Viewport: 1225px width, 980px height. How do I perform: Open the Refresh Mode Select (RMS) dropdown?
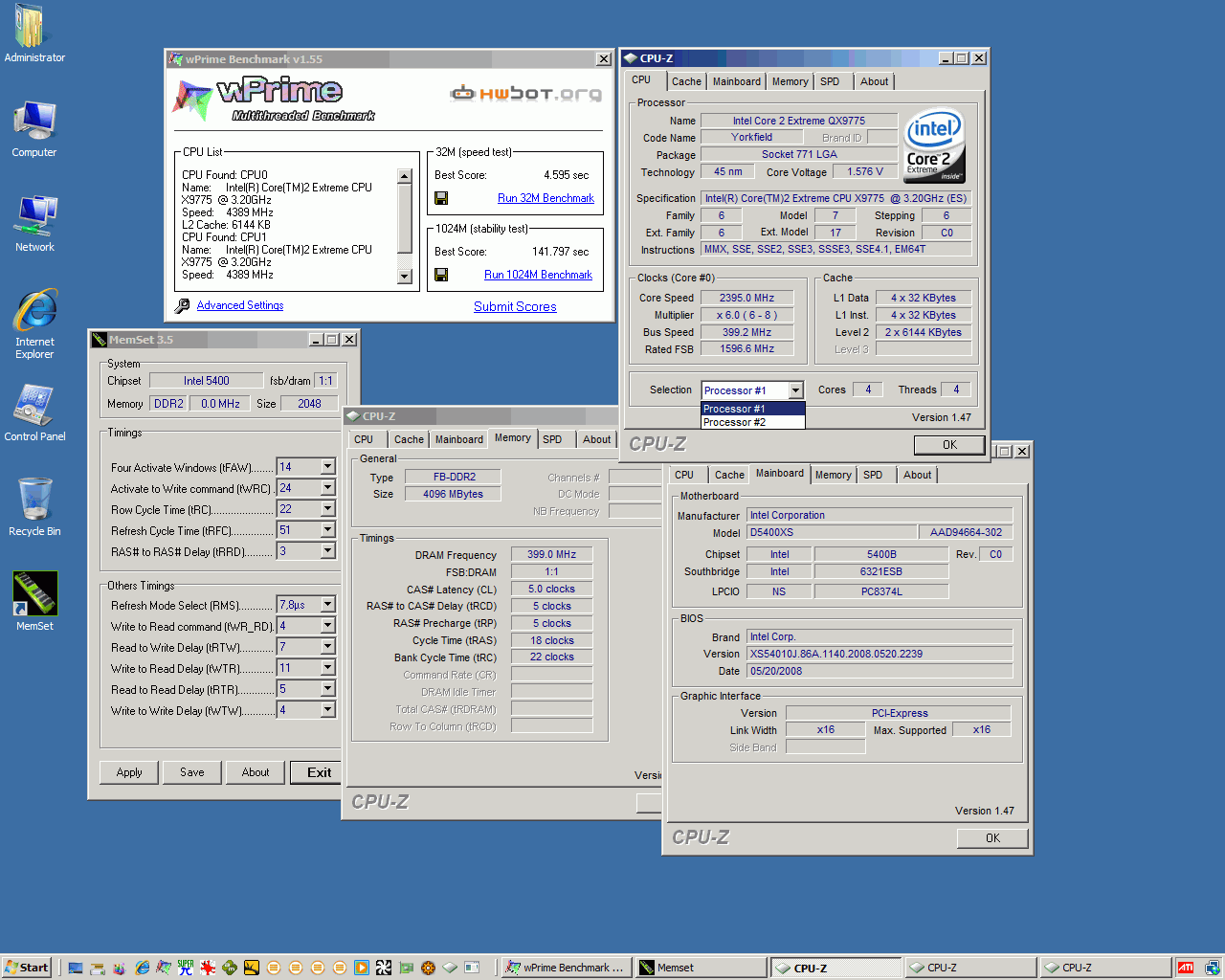coord(328,605)
